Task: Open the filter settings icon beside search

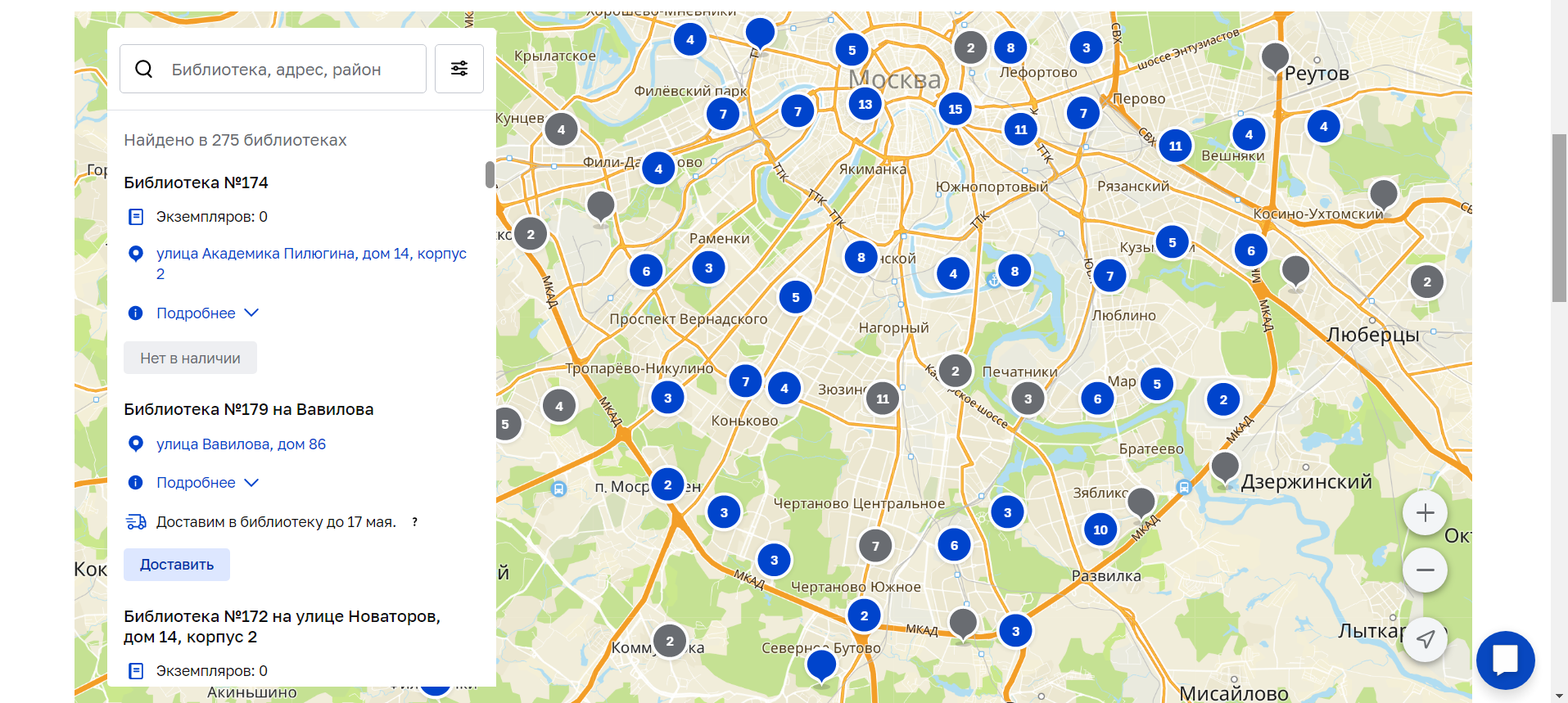Action: coord(459,69)
